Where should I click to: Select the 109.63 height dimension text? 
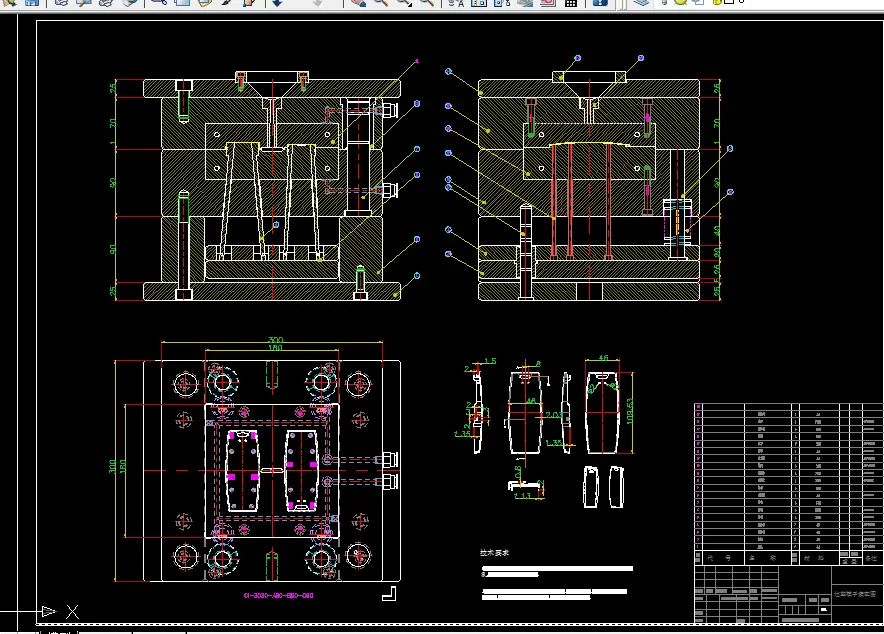[x=629, y=411]
